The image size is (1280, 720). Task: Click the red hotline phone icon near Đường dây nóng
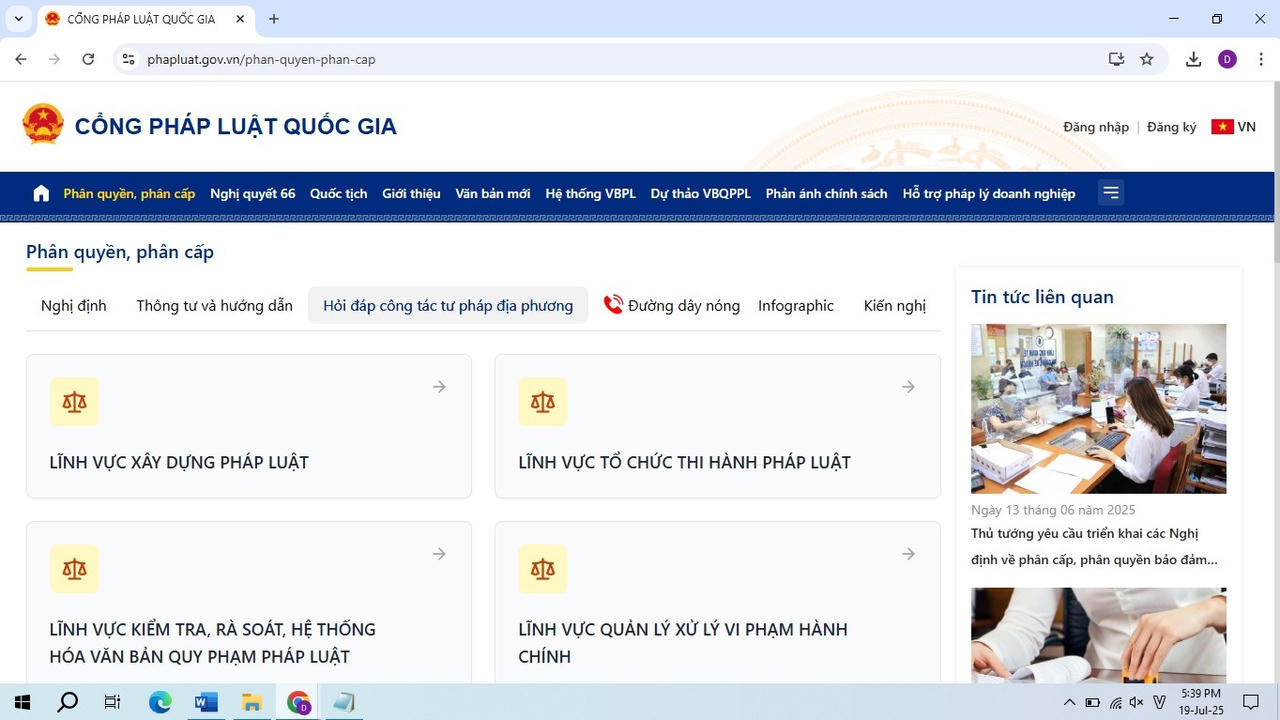pyautogui.click(x=611, y=304)
